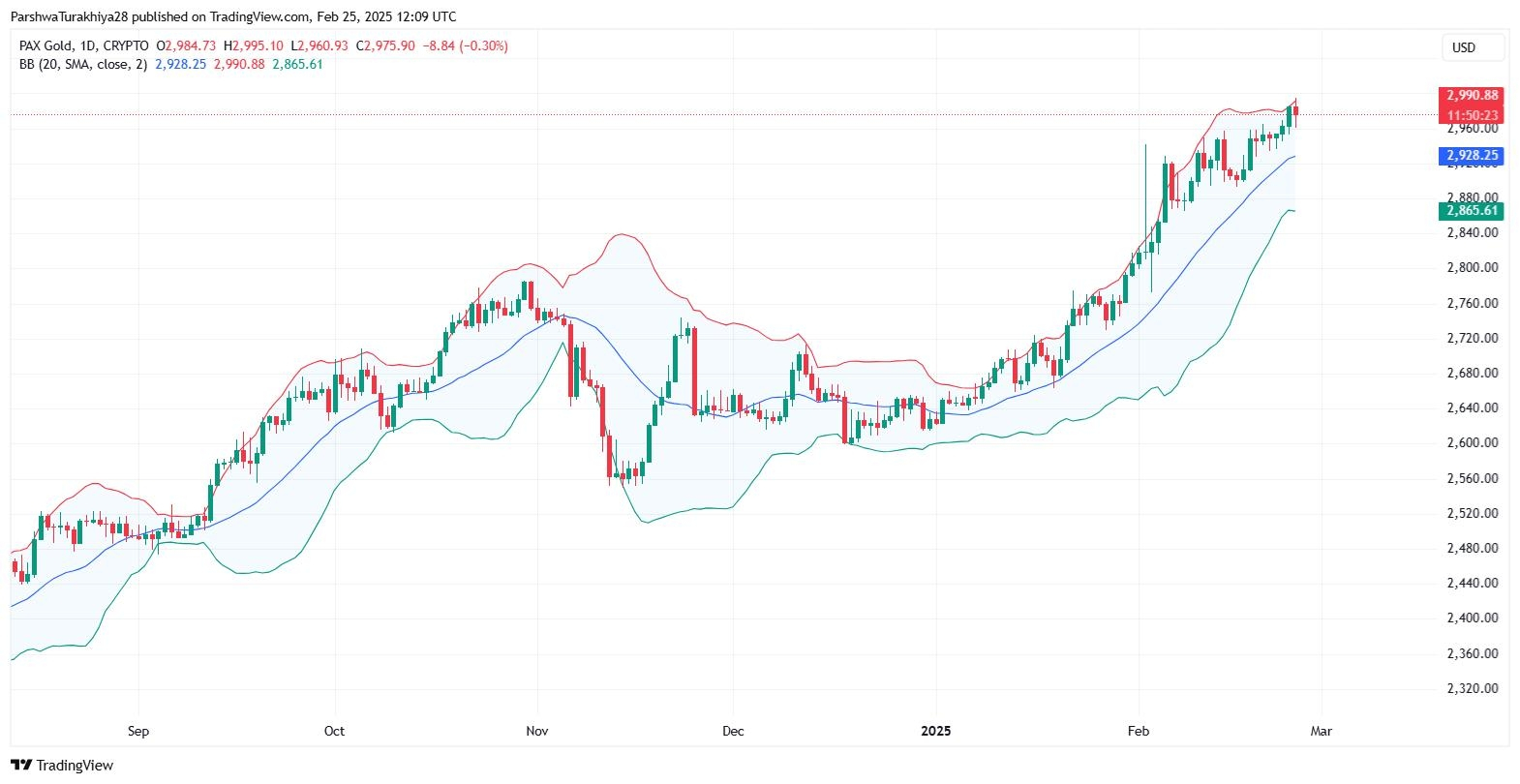
Task: Click the green lower band price tag 2,865.61
Action: click(1472, 210)
